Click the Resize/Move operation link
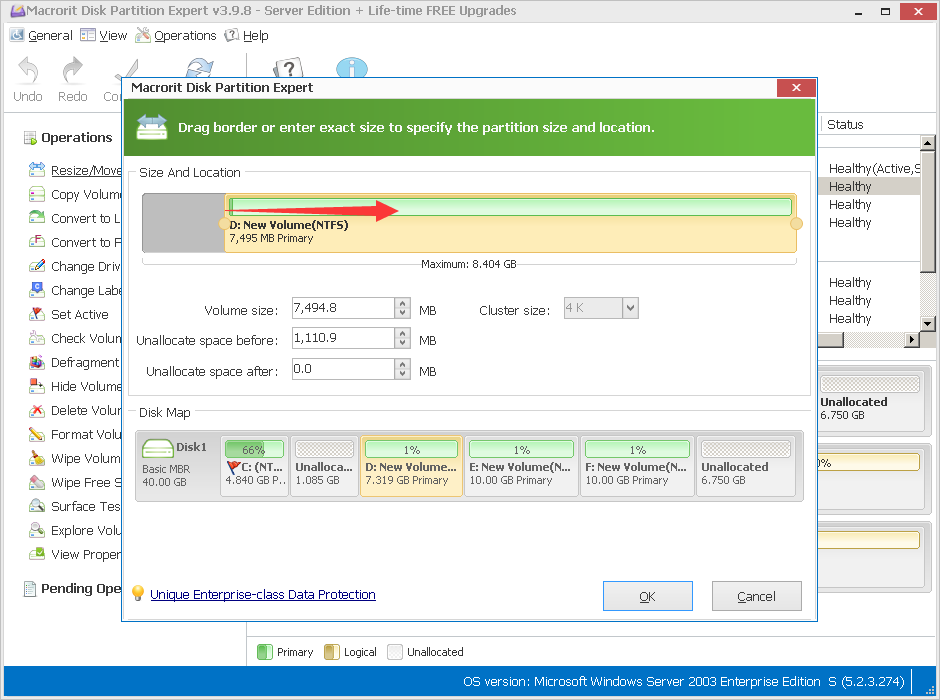The width and height of the screenshot is (940, 700). (86, 170)
